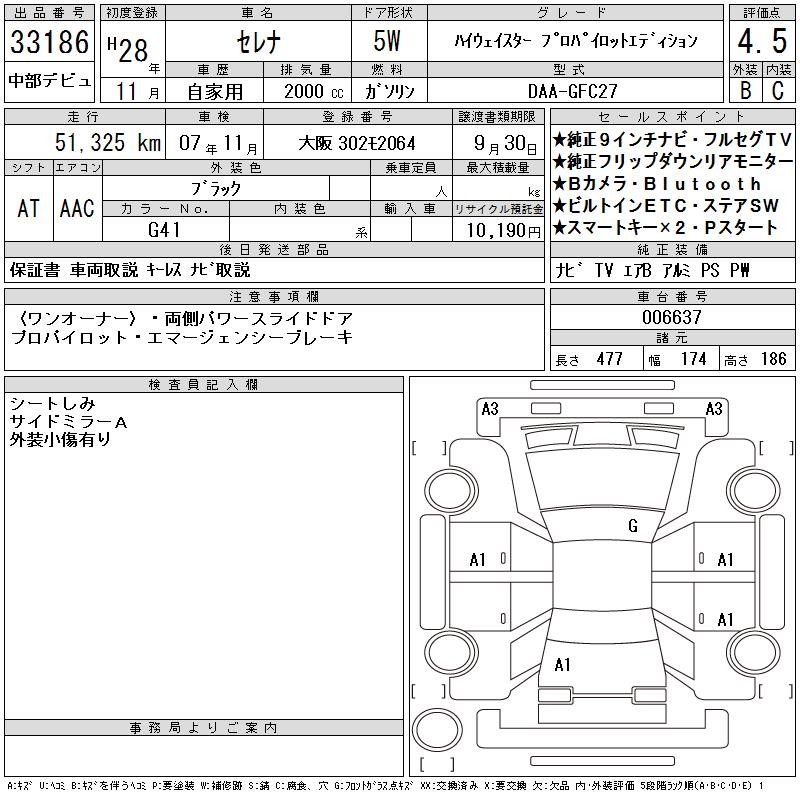This screenshot has width=800, height=800.
Task: Select the 検査員記入欄 header
Action: [204, 385]
